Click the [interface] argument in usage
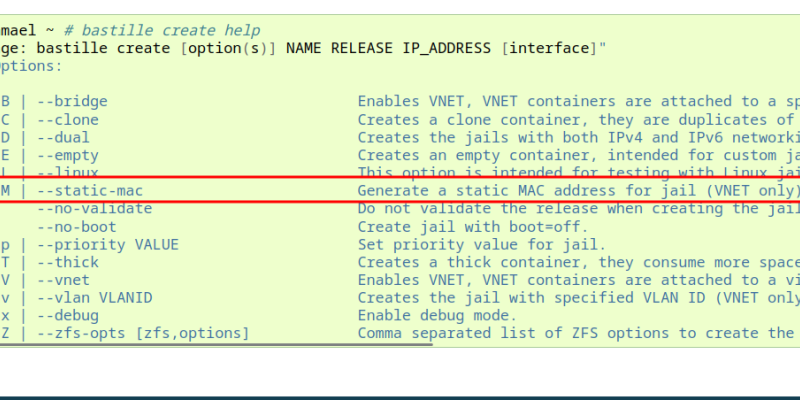Screen dimensions: 800x400 coord(552,49)
